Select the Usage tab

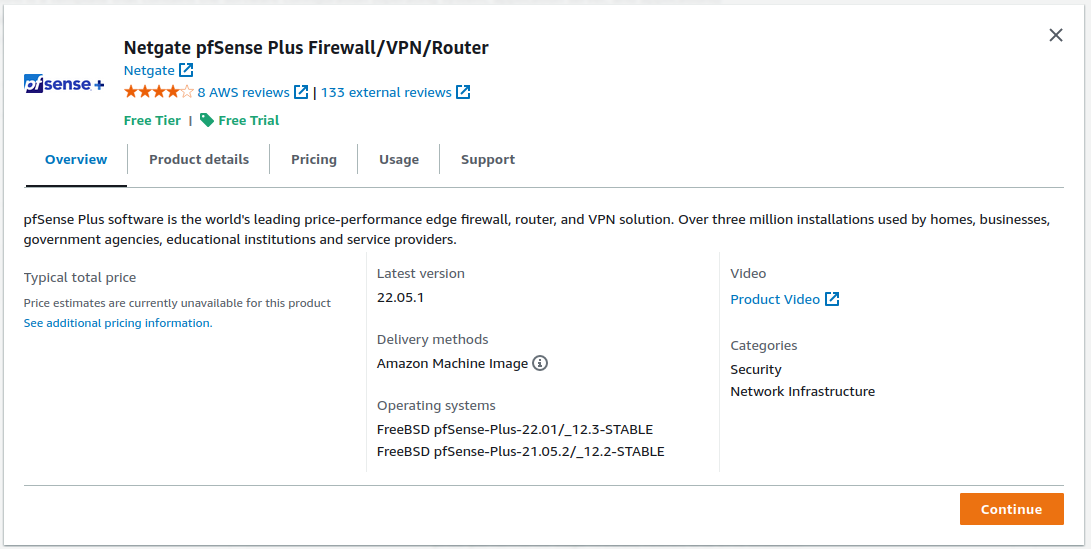(x=399, y=160)
